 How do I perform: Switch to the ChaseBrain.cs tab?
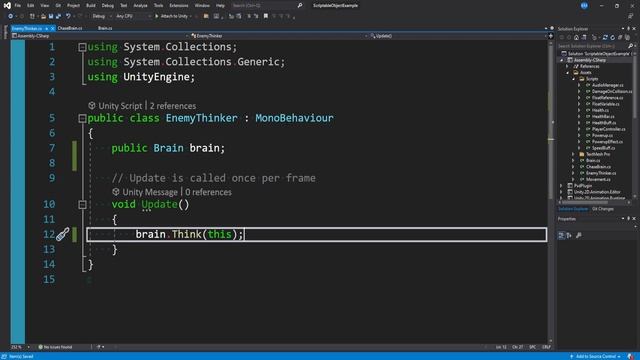(x=70, y=28)
